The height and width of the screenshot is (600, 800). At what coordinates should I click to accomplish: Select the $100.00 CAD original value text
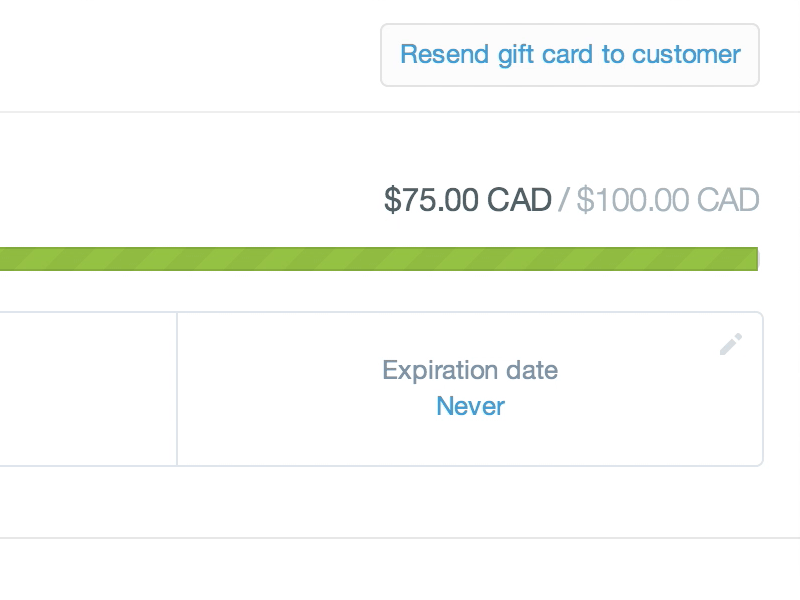(668, 199)
